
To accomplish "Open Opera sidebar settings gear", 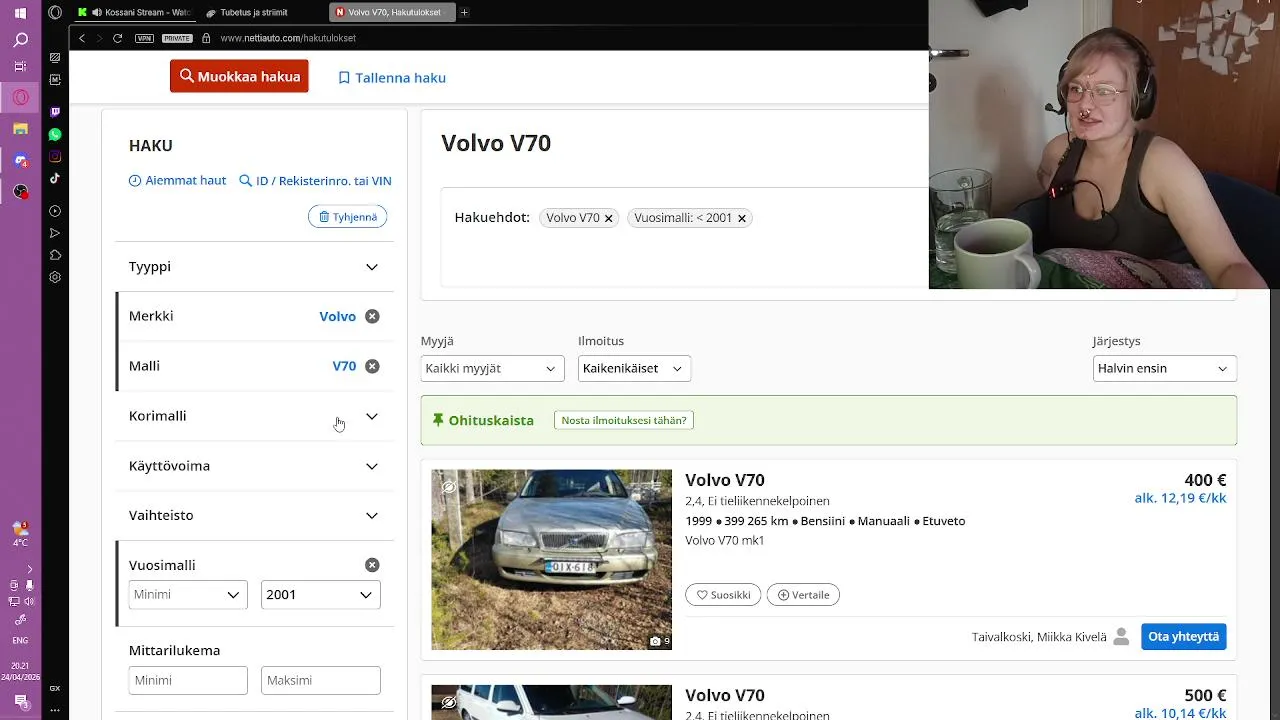I will pyautogui.click(x=55, y=277).
